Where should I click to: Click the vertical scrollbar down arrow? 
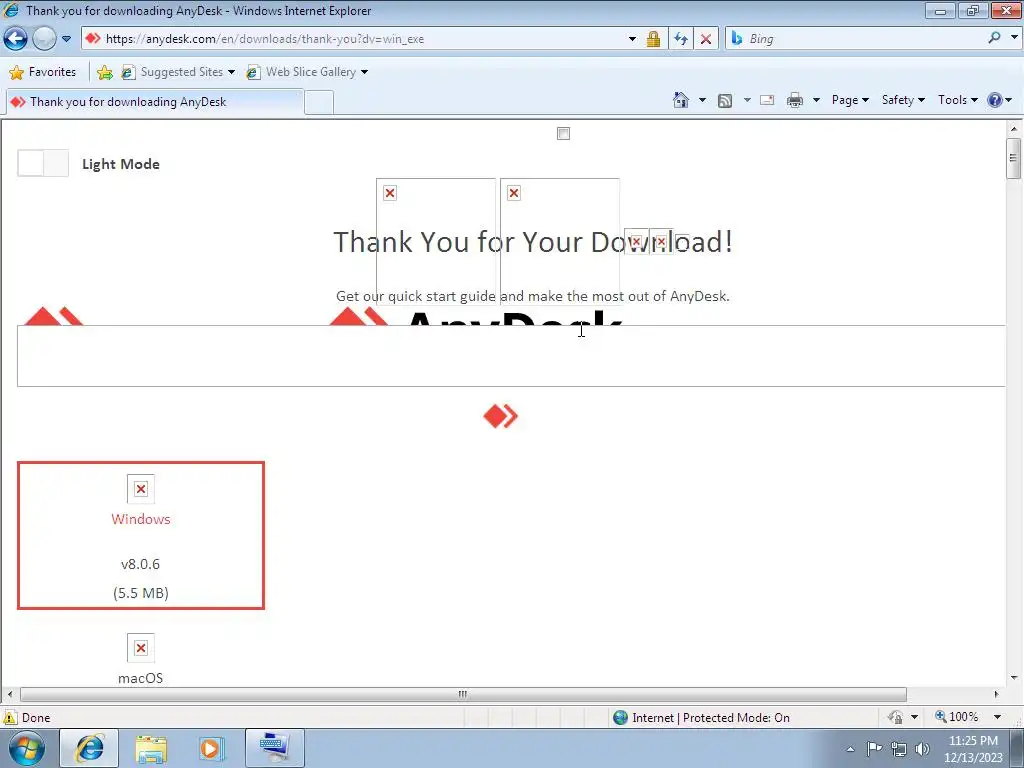pyautogui.click(x=1014, y=678)
